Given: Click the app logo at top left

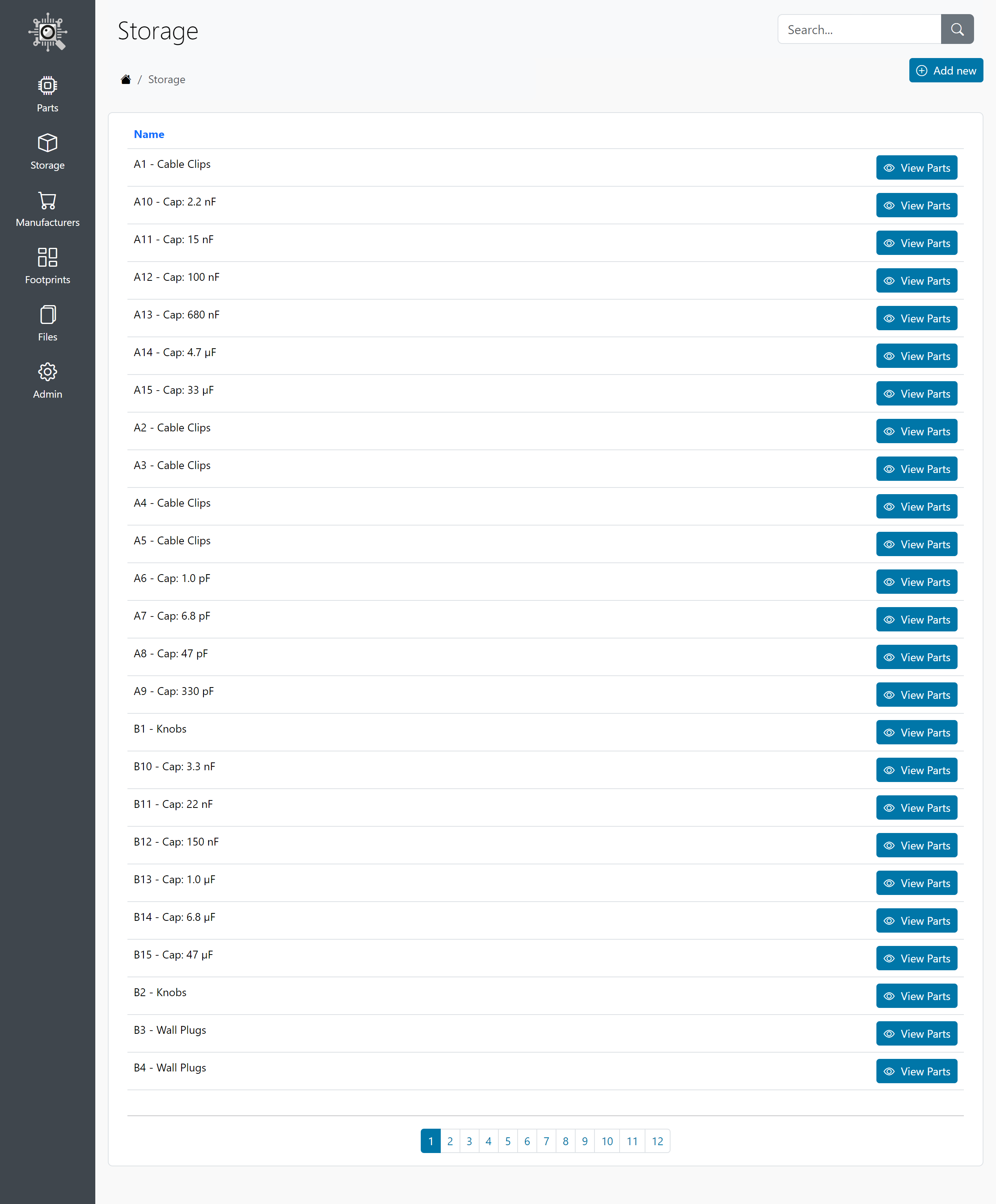Looking at the screenshot, I should 47,32.
